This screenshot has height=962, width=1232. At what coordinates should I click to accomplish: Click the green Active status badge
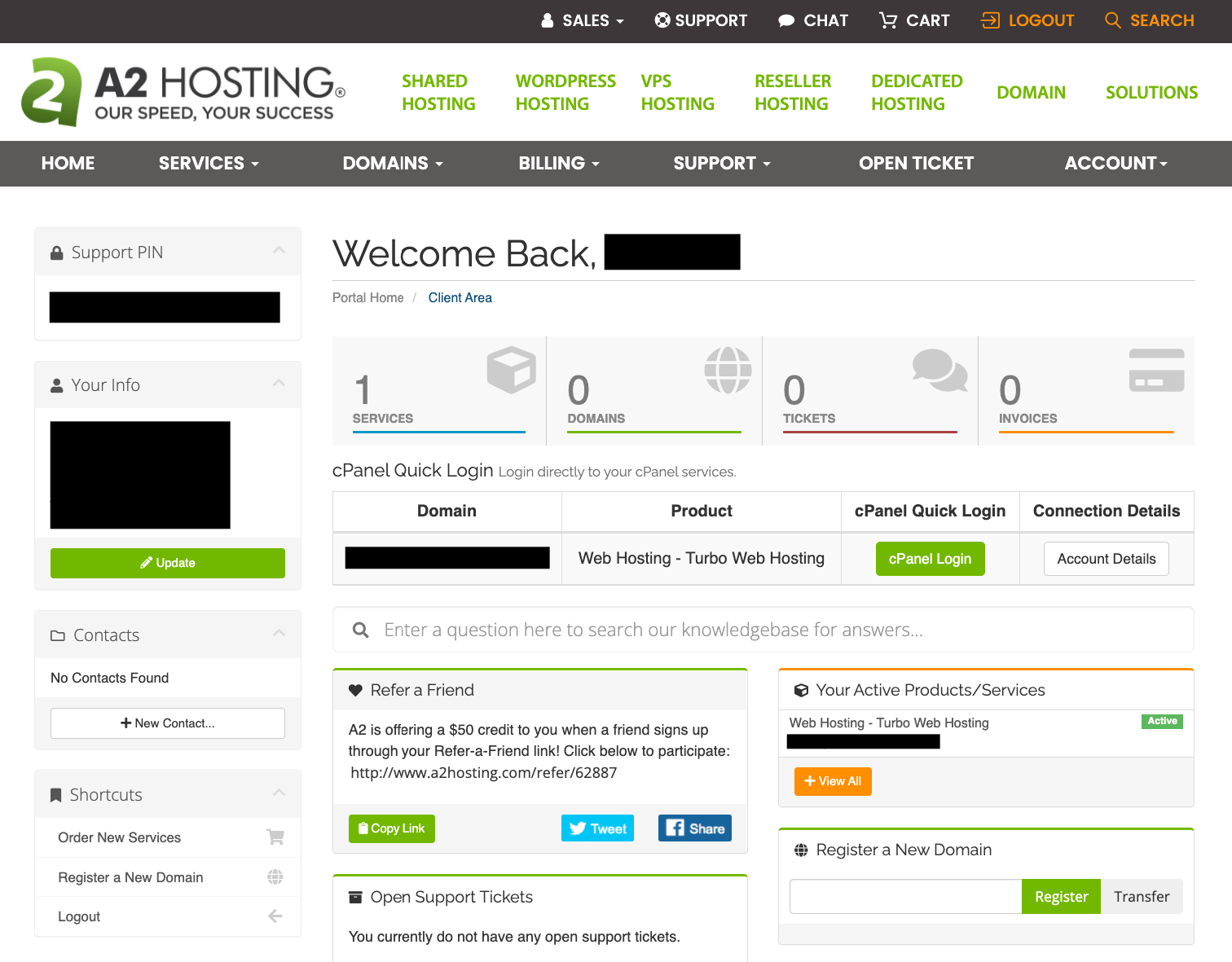pos(1162,721)
